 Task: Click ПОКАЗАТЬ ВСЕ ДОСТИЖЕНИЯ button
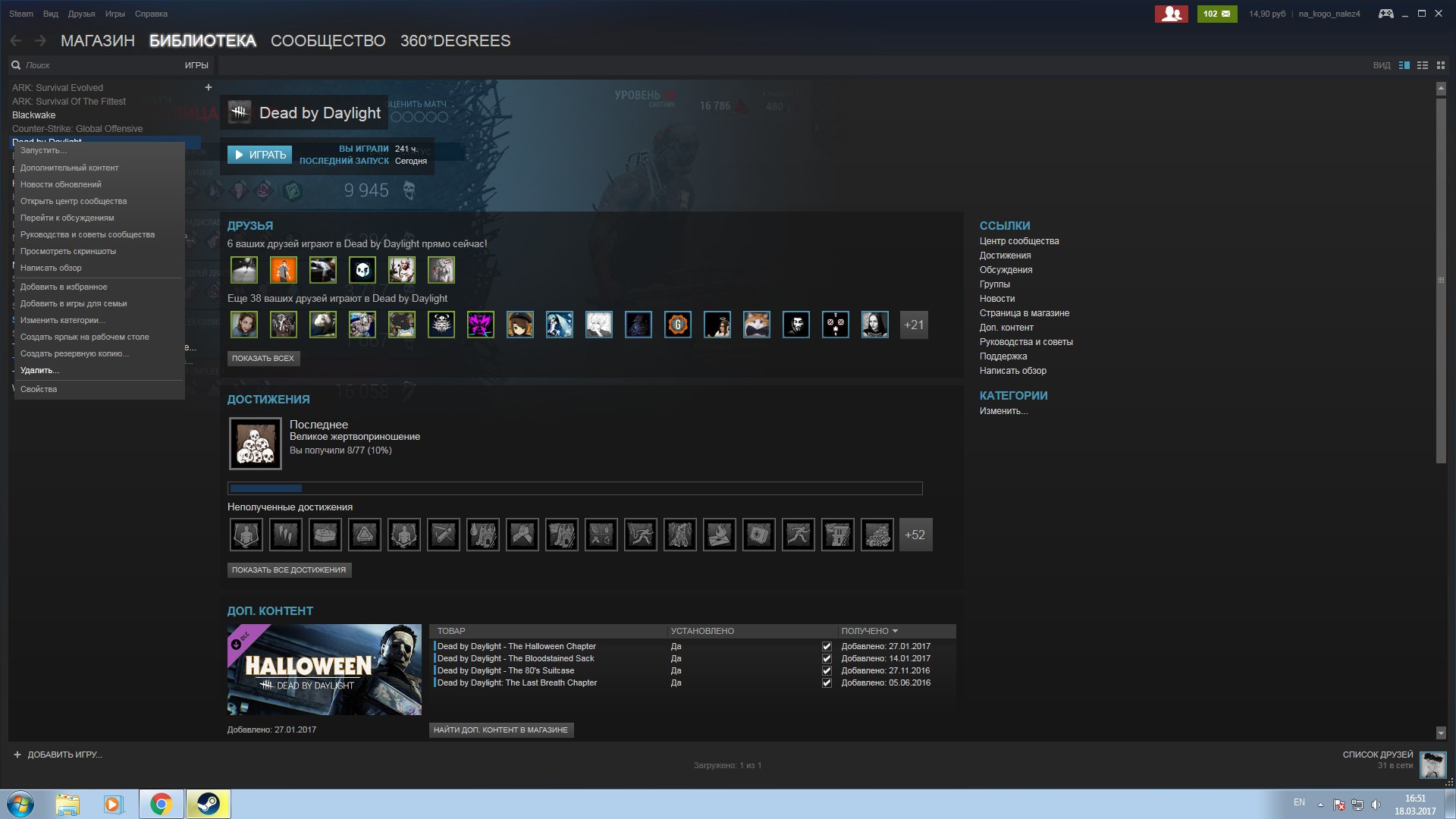(289, 570)
